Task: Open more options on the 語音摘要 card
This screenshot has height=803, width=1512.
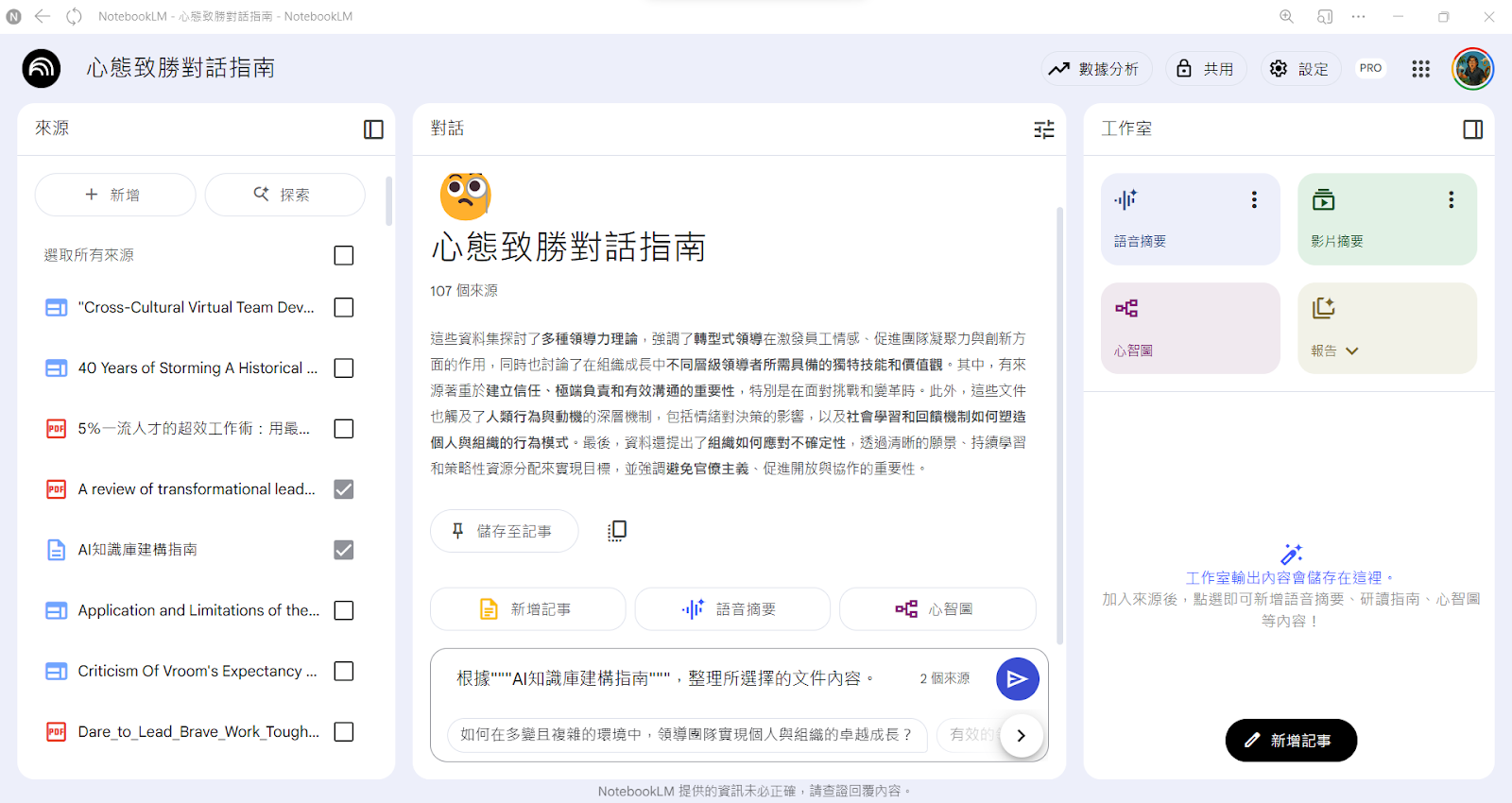Action: (x=1254, y=199)
